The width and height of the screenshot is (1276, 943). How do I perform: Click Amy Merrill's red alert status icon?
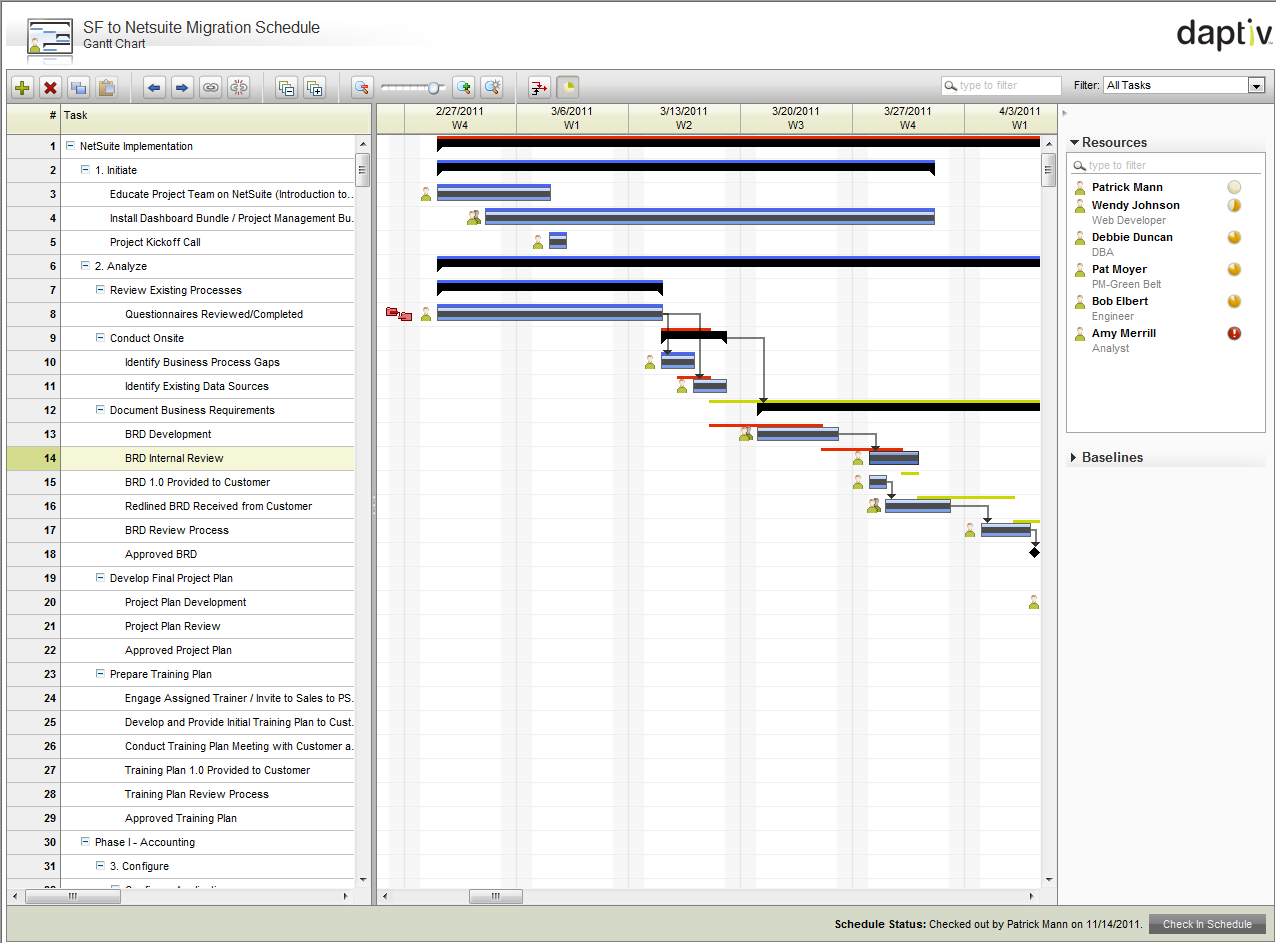pos(1234,333)
